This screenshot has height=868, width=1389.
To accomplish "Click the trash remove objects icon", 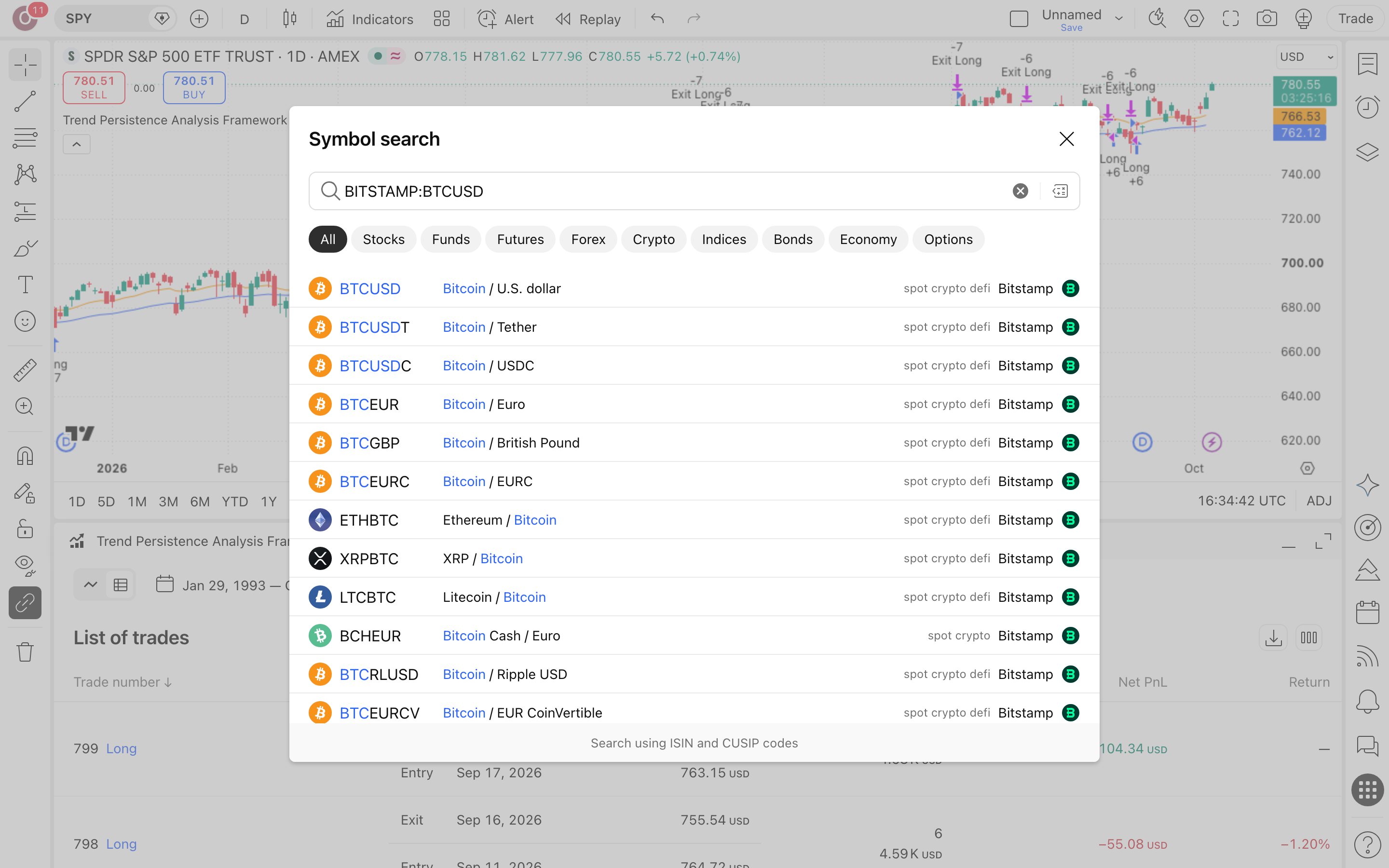I will click(25, 652).
